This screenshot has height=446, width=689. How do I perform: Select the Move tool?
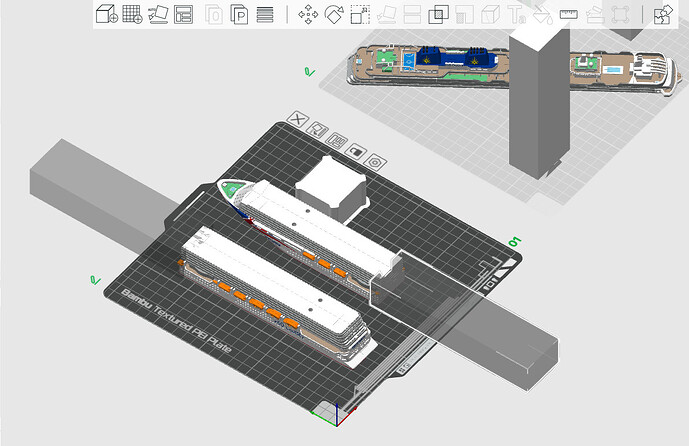click(x=308, y=14)
